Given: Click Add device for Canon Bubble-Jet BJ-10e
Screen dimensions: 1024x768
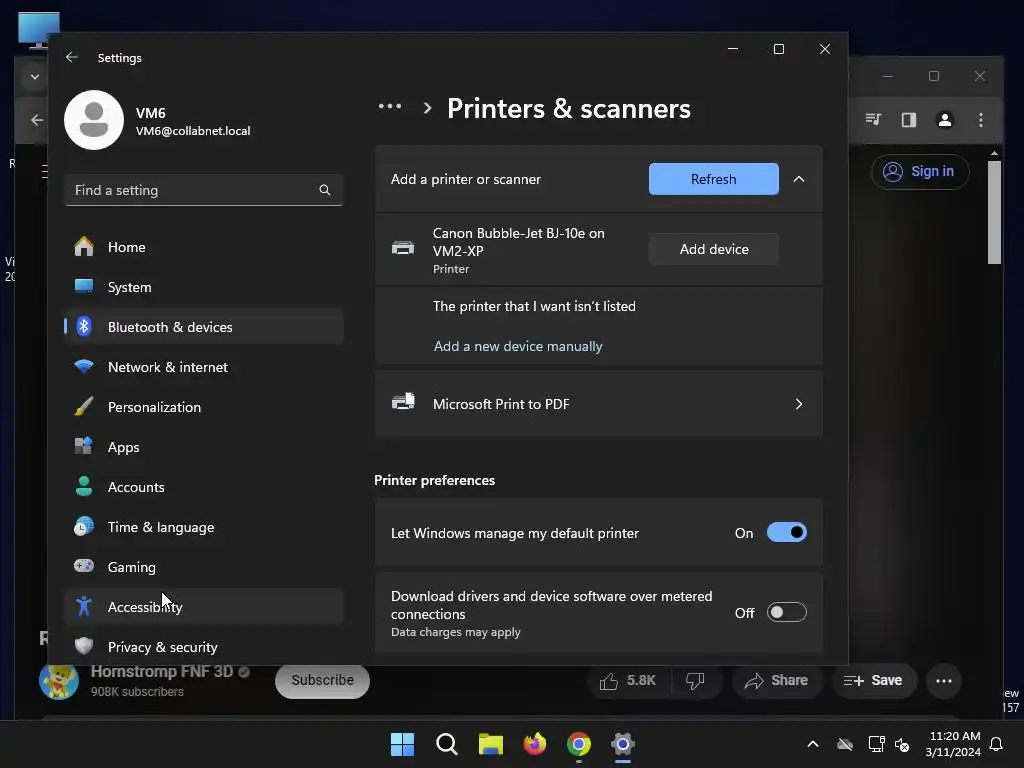Looking at the screenshot, I should click(x=713, y=249).
